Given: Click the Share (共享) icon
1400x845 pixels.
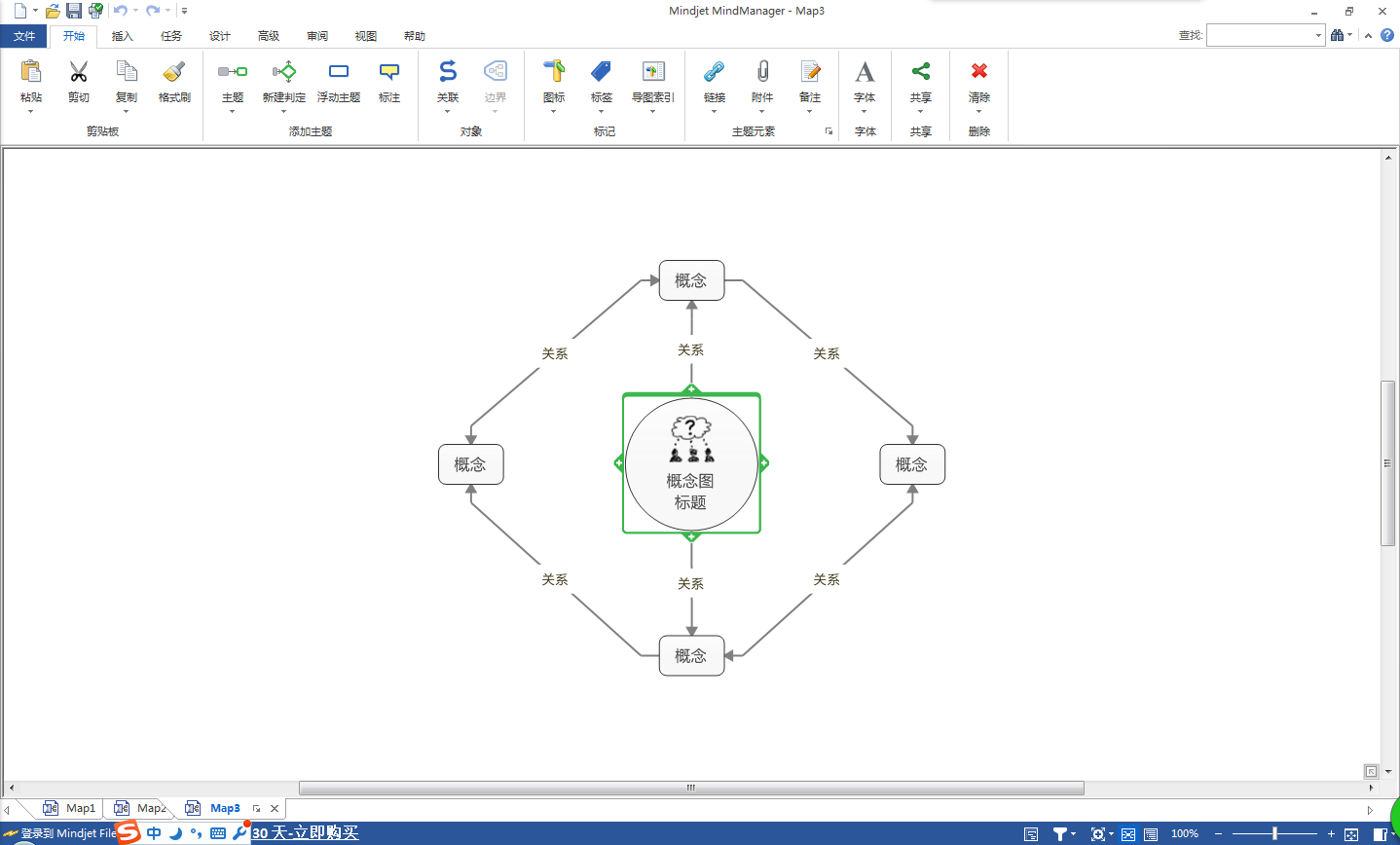Looking at the screenshot, I should tap(921, 71).
